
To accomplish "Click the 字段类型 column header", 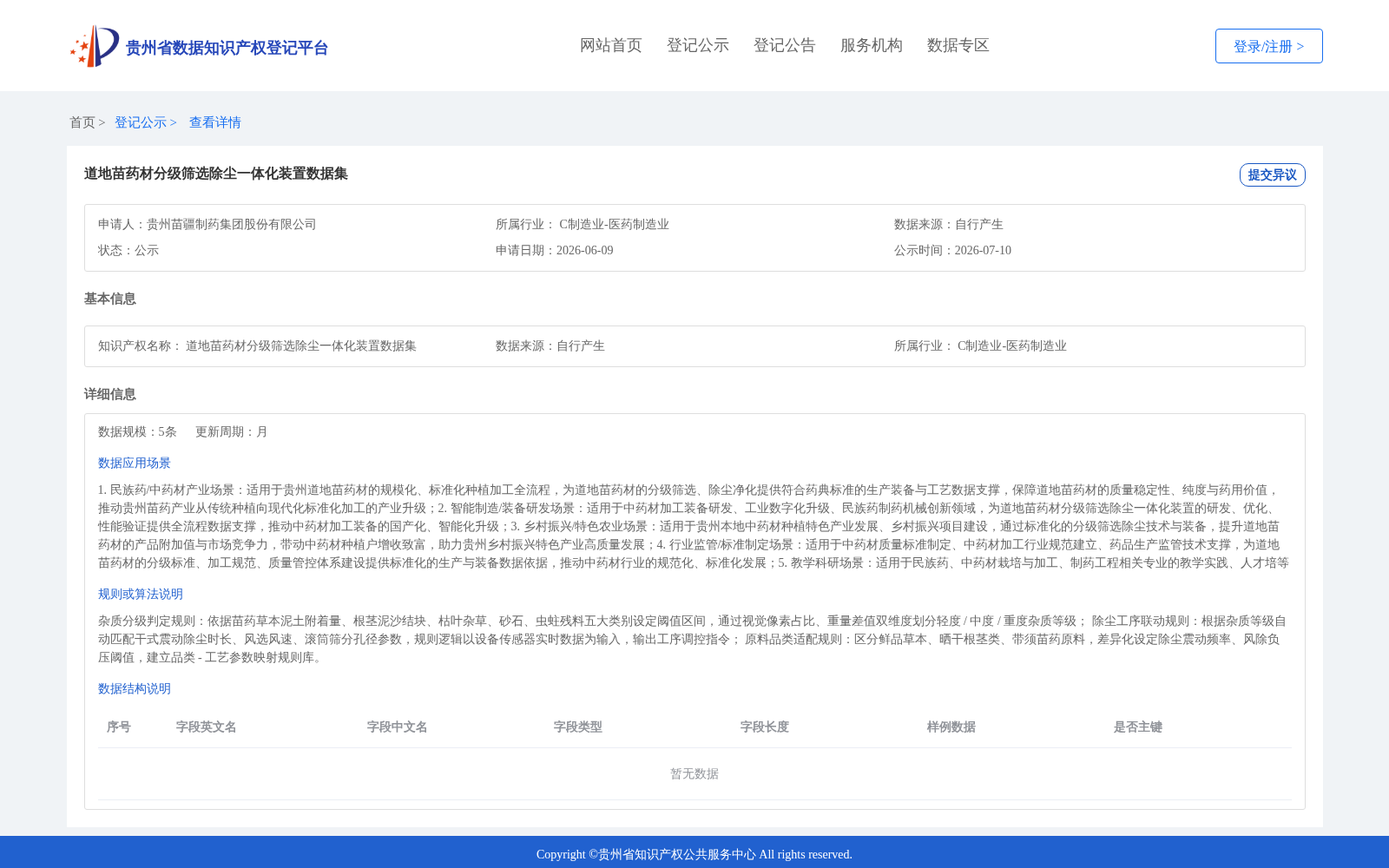I will pos(578,727).
